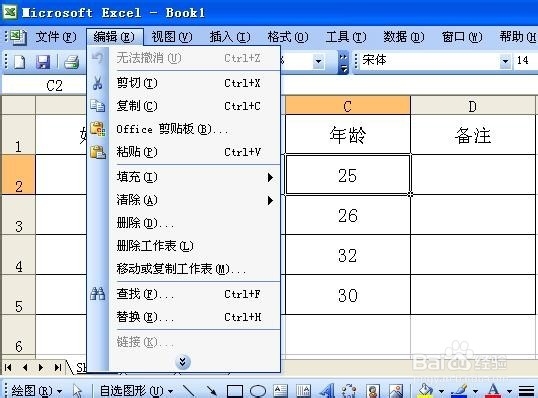
Task: Go to first sheet tab arrow
Action: coord(8,367)
